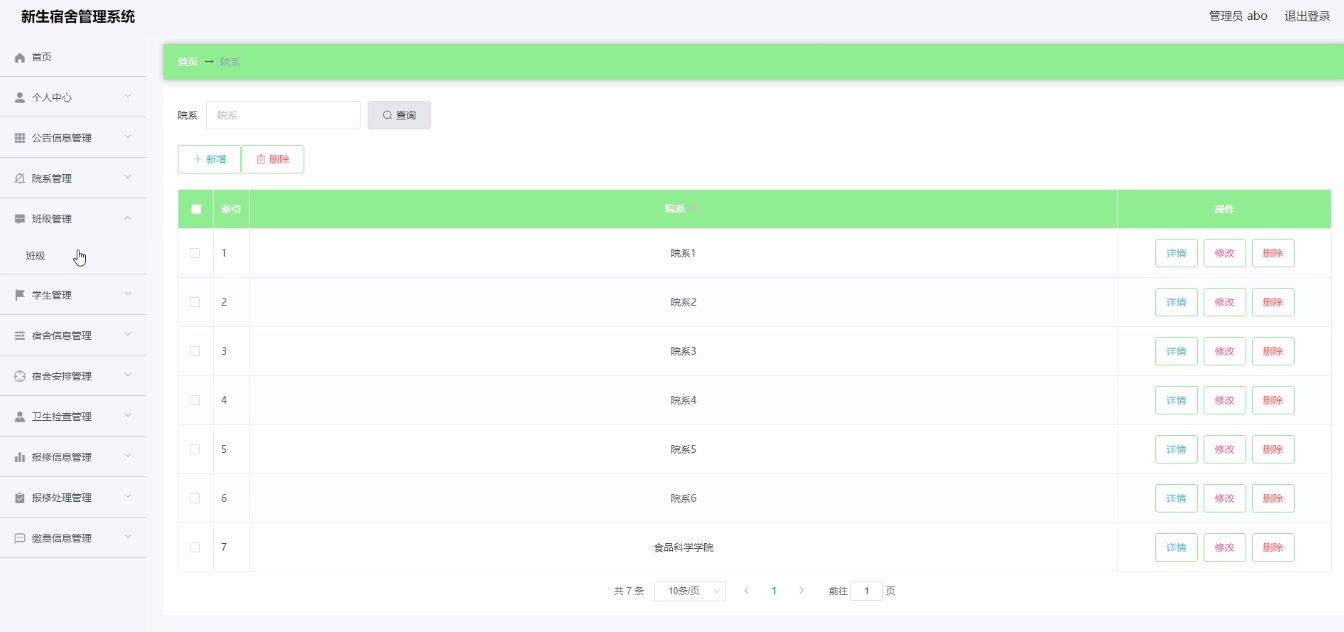Screen dimensions: 1344x632
Task: Click the home icon in the sidebar
Action: coord(19,58)
